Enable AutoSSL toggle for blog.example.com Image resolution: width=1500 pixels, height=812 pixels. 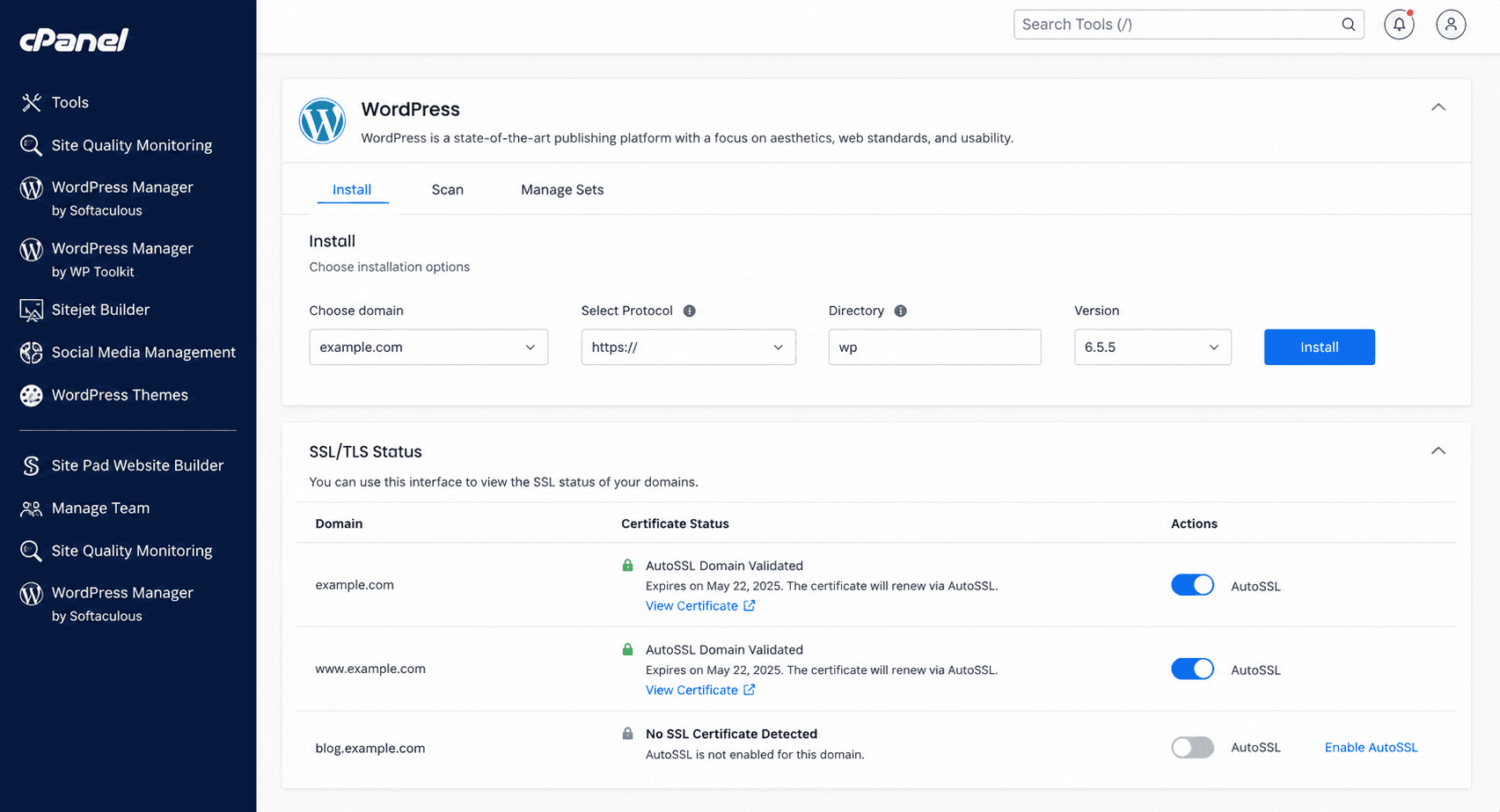[1192, 748]
